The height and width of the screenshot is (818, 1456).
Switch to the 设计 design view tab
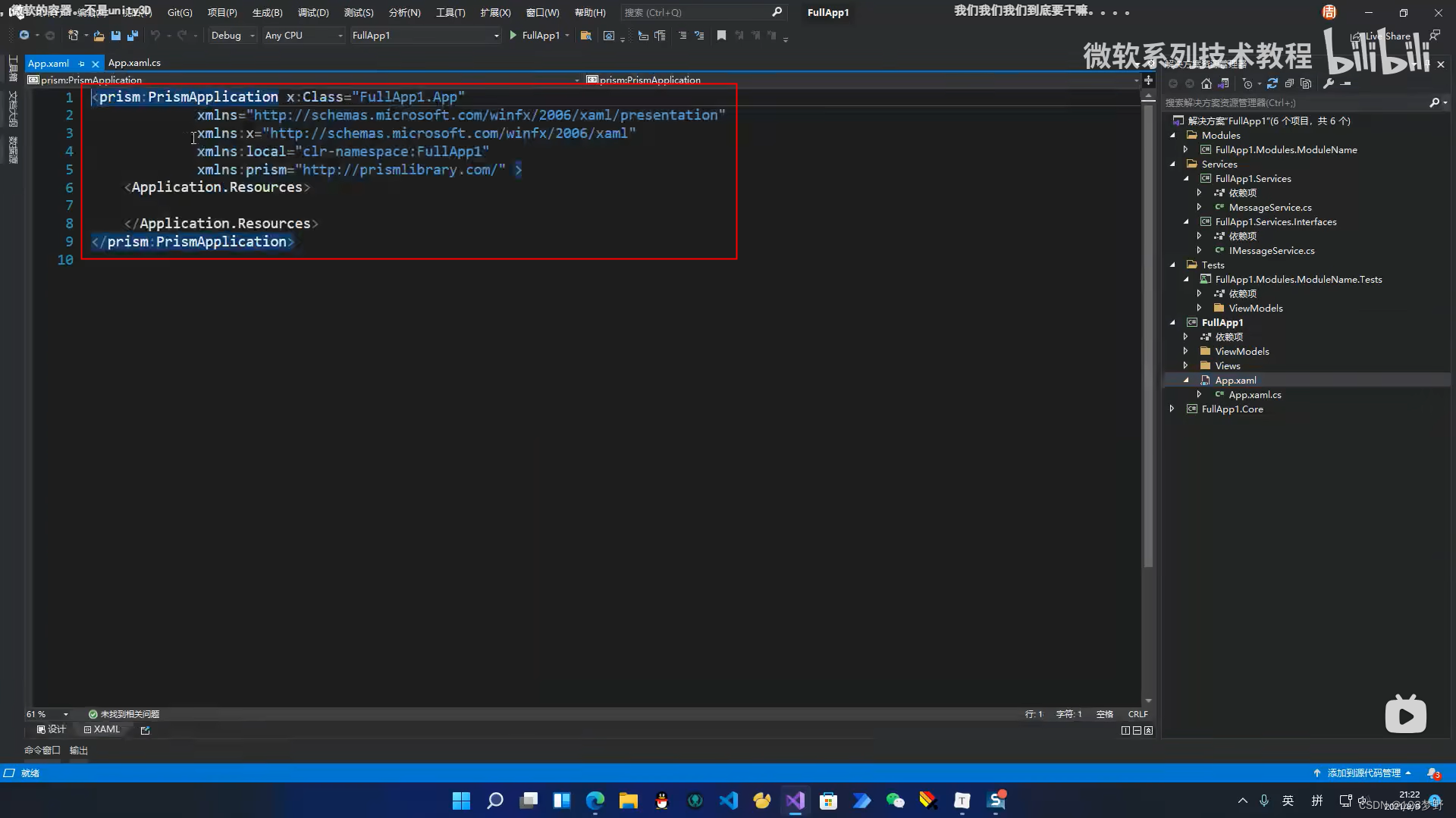52,729
